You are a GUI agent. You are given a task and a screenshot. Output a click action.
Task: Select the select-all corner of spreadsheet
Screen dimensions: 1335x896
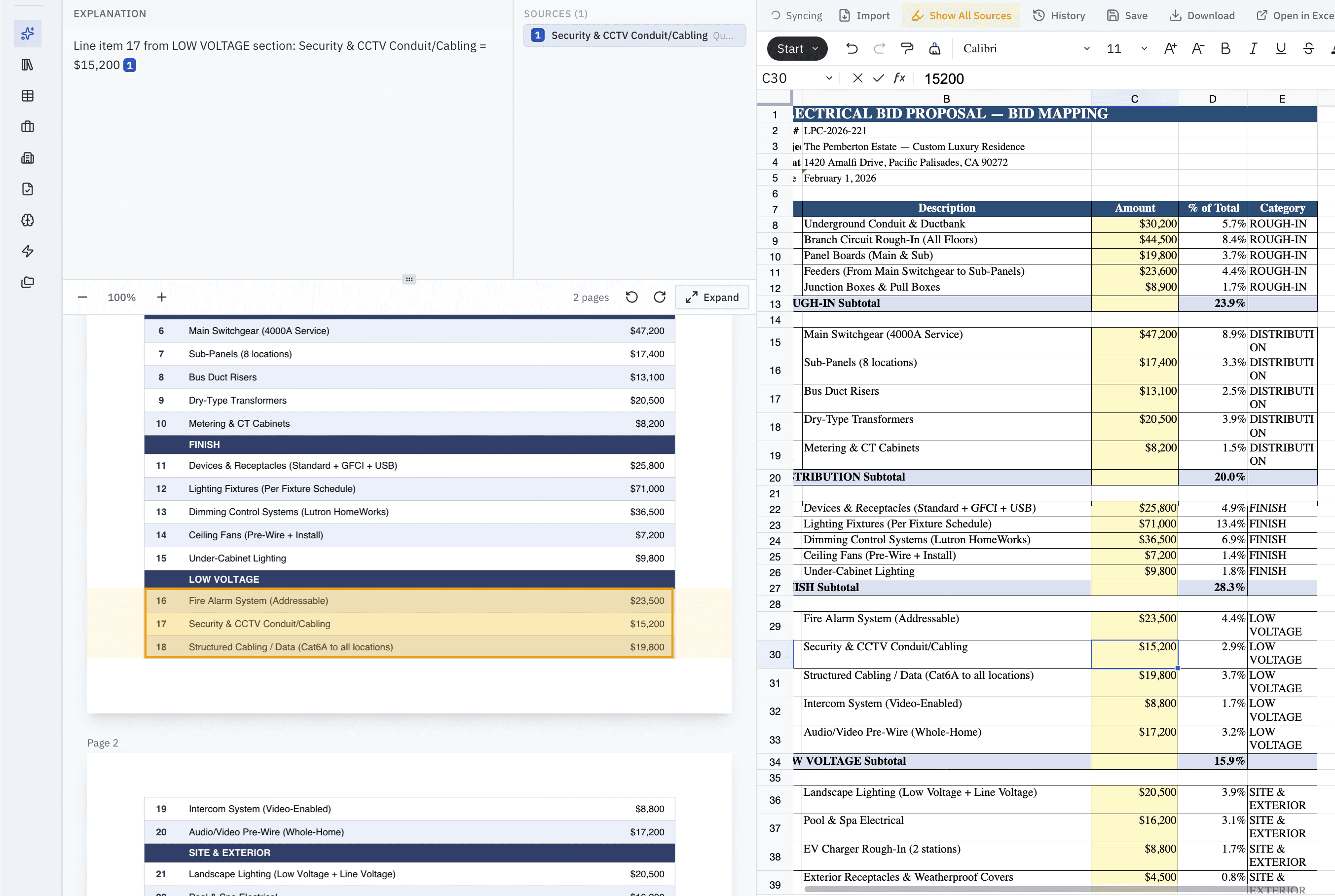775,98
